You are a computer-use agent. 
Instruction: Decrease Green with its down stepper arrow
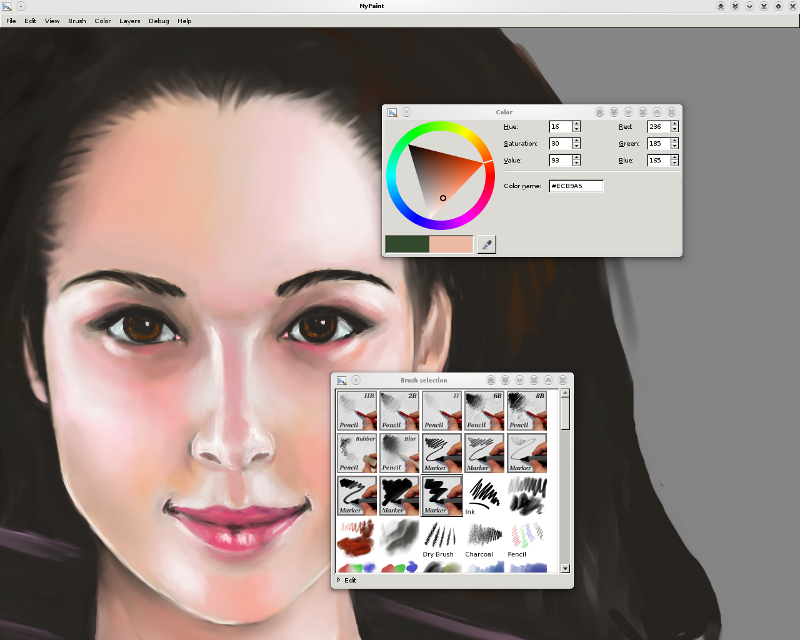(x=677, y=147)
